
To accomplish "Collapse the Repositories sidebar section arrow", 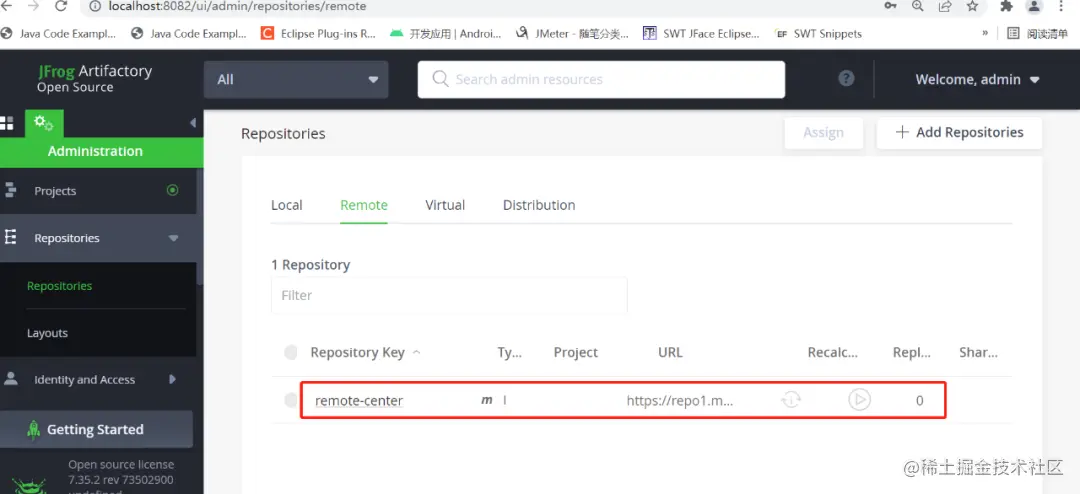I will [x=173, y=238].
